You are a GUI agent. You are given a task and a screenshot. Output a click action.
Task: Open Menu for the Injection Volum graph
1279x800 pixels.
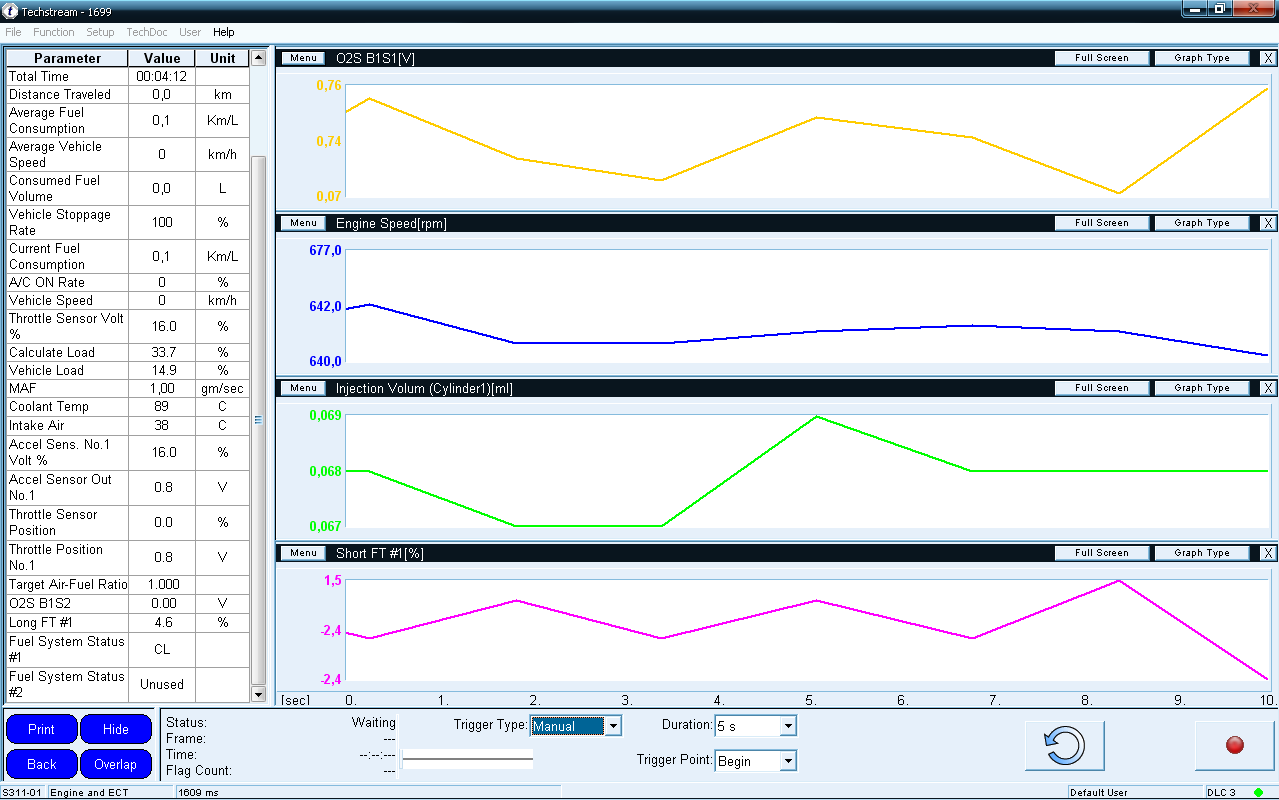(303, 388)
